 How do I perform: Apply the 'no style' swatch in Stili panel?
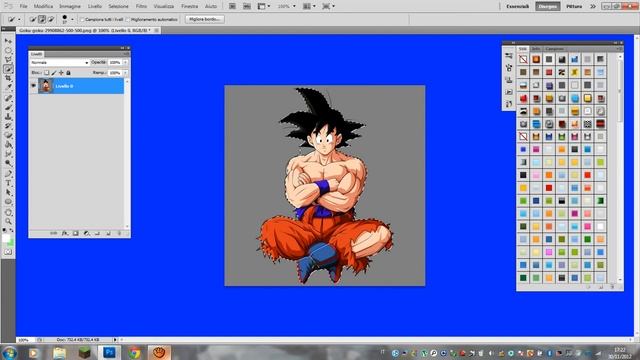[x=523, y=59]
